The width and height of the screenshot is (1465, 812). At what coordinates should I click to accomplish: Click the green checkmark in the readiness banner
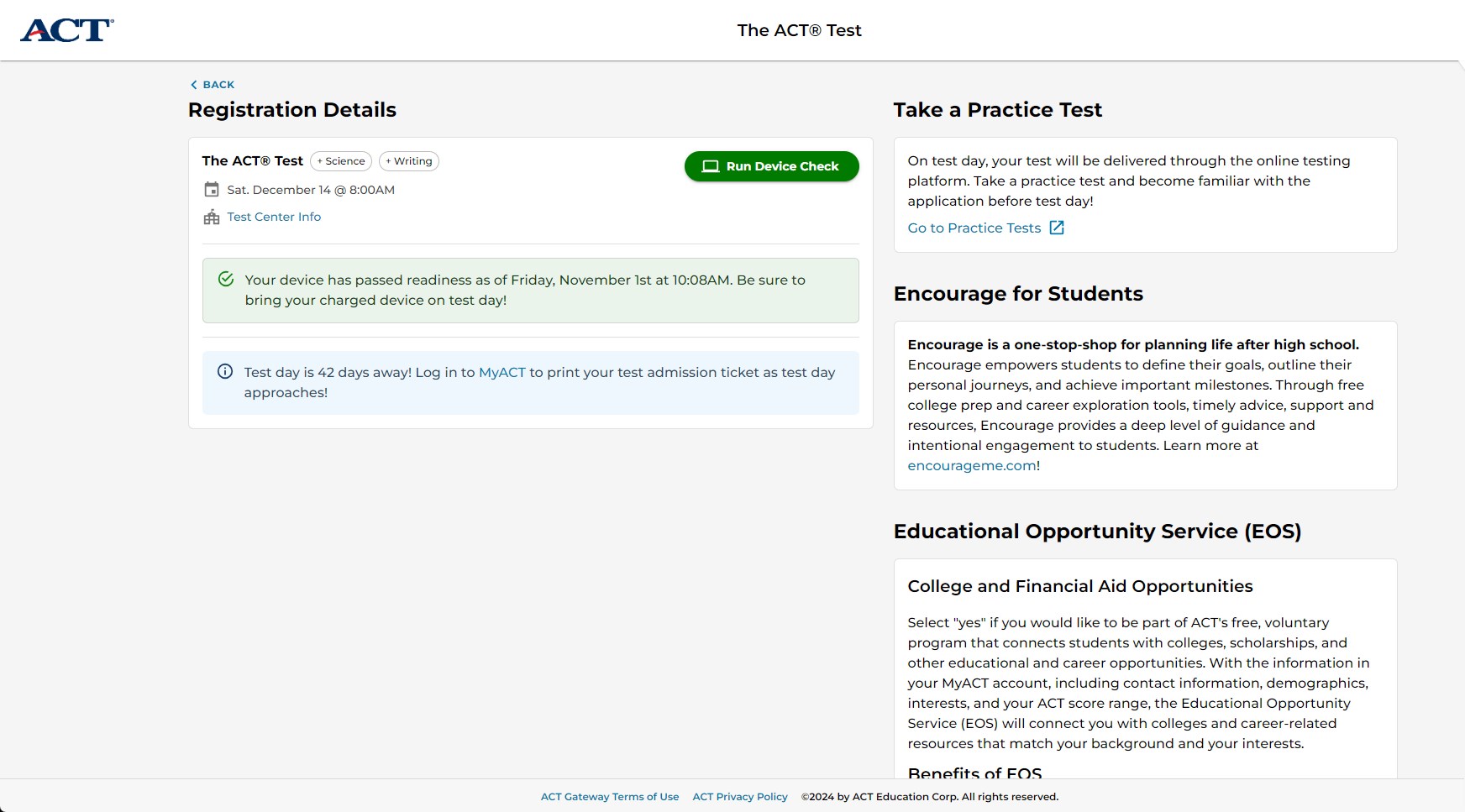coord(225,280)
